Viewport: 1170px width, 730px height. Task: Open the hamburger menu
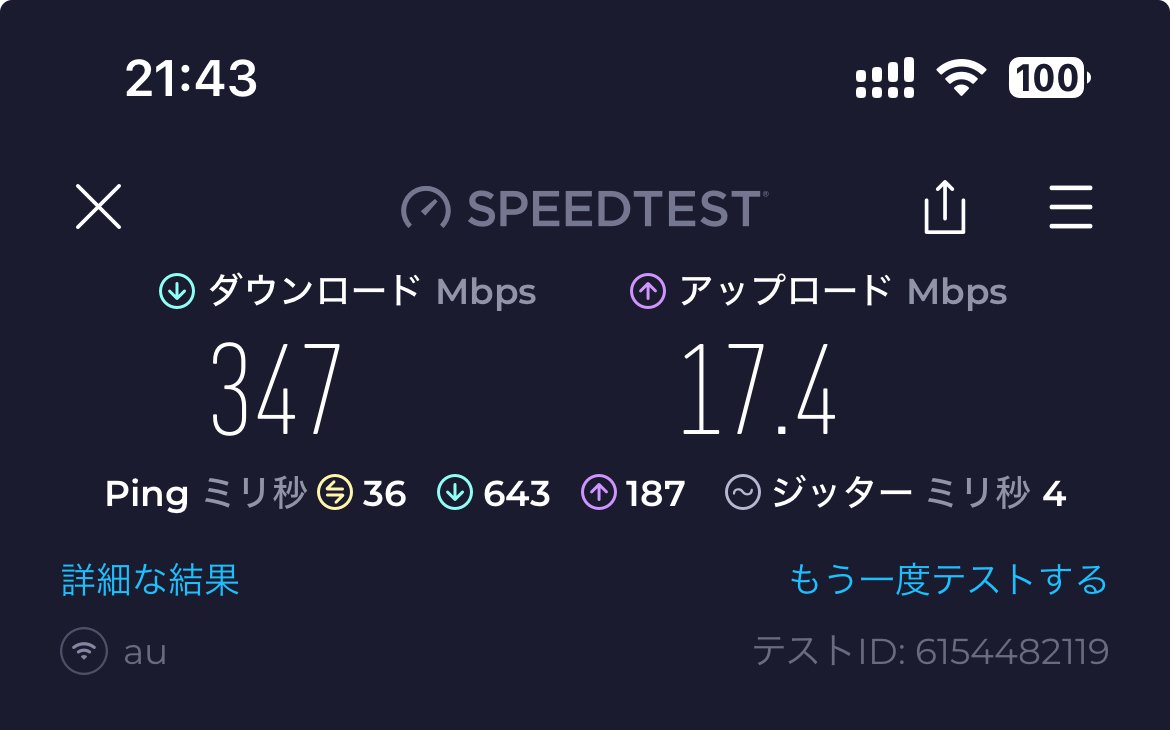[x=1071, y=208]
